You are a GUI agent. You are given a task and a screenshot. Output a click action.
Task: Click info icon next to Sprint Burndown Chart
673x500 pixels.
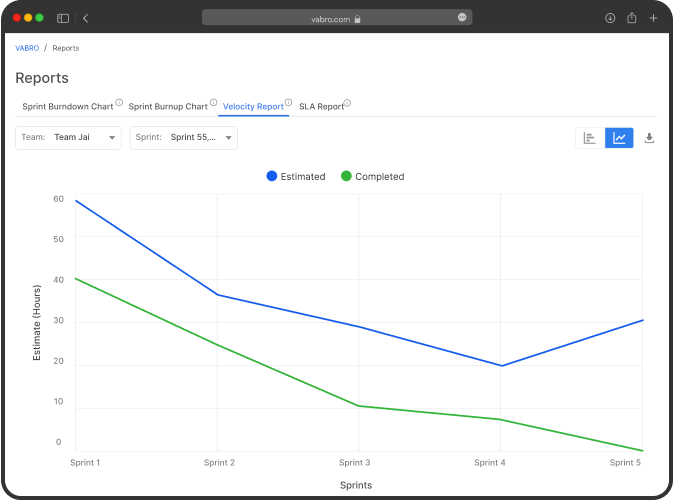[119, 102]
